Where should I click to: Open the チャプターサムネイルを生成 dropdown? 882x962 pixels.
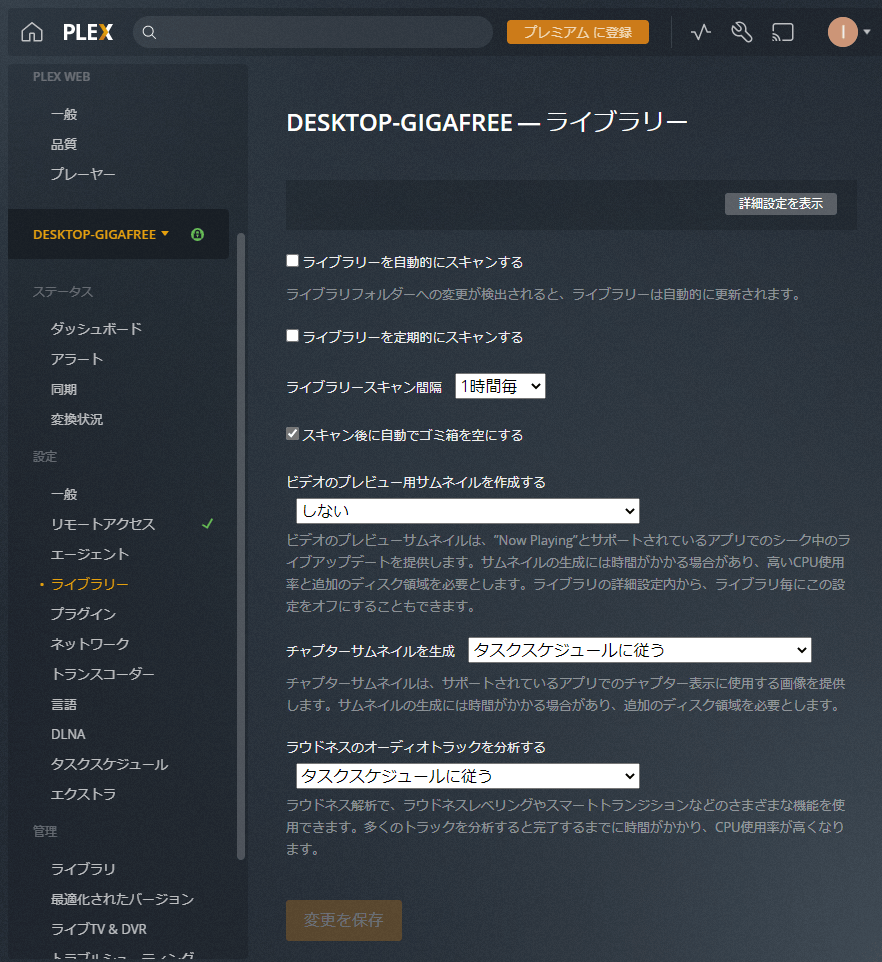click(x=640, y=650)
